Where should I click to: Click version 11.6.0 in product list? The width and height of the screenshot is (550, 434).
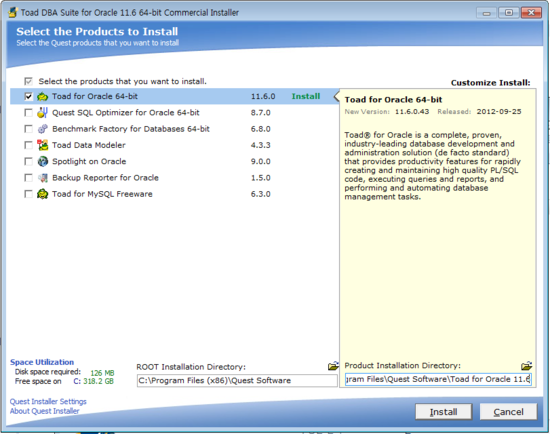(x=263, y=96)
